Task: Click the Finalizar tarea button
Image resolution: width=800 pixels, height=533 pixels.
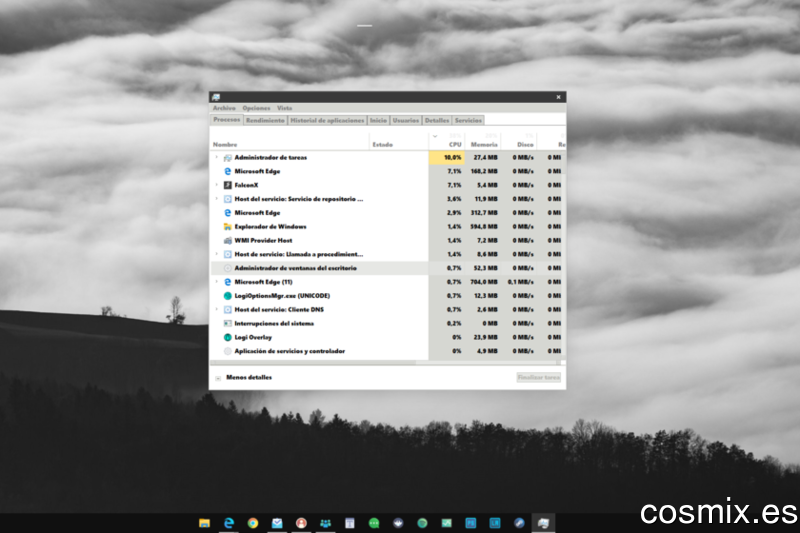Action: pyautogui.click(x=539, y=377)
